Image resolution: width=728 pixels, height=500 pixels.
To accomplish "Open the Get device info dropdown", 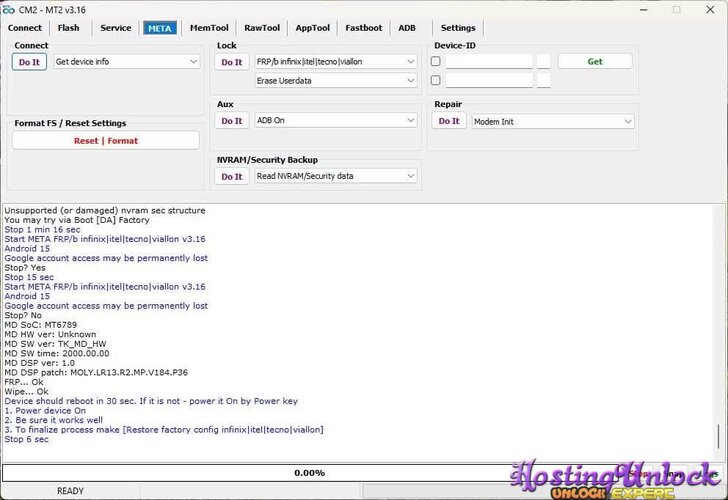I will tap(126, 61).
